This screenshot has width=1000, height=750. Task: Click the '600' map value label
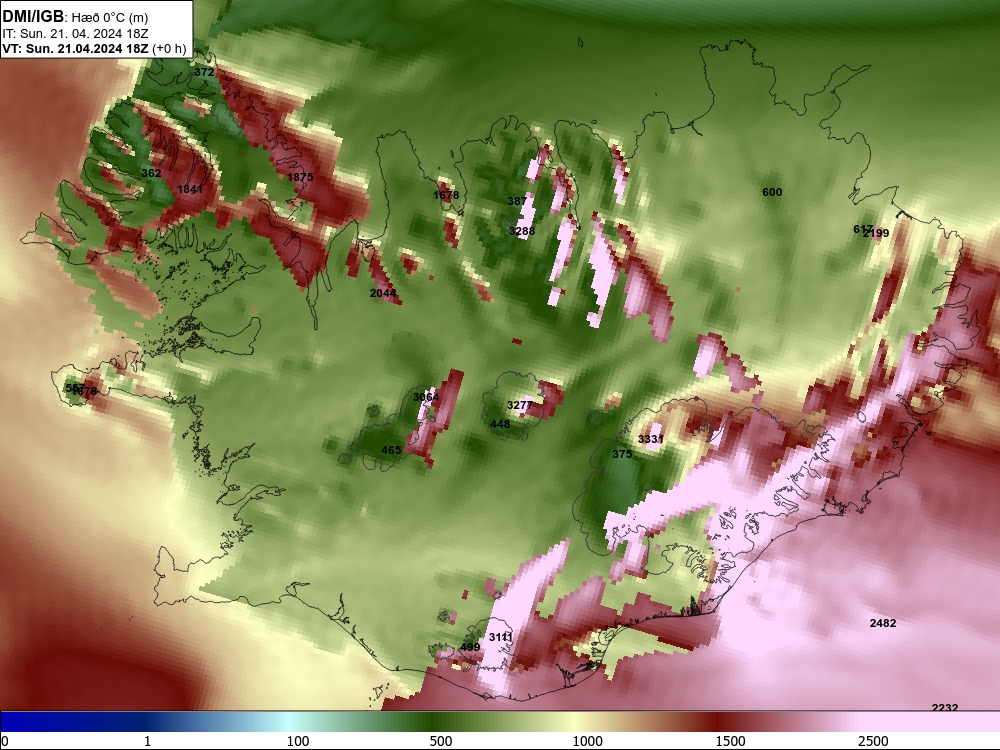pos(772,192)
